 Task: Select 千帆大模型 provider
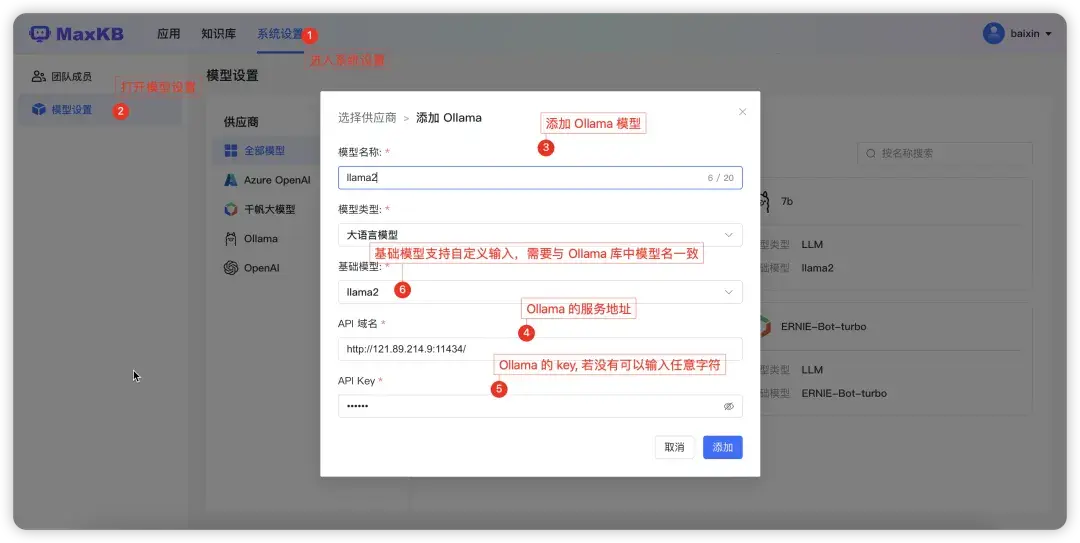[269, 209]
